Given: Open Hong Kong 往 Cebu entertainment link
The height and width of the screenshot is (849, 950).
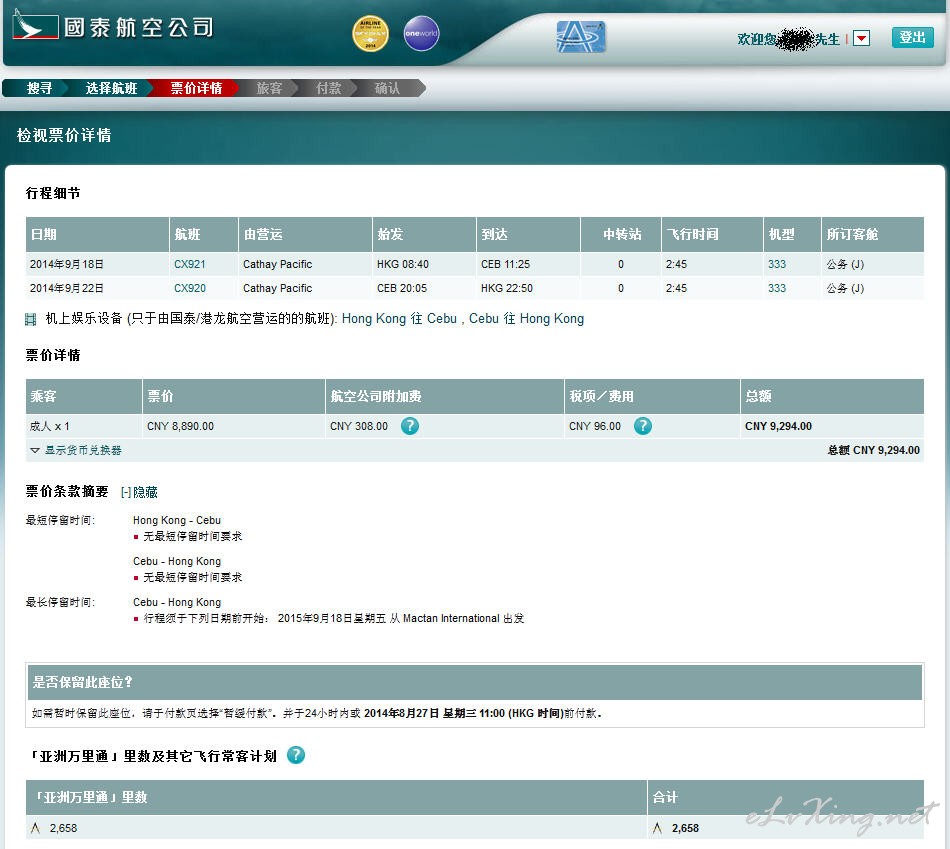Looking at the screenshot, I should coord(399,319).
